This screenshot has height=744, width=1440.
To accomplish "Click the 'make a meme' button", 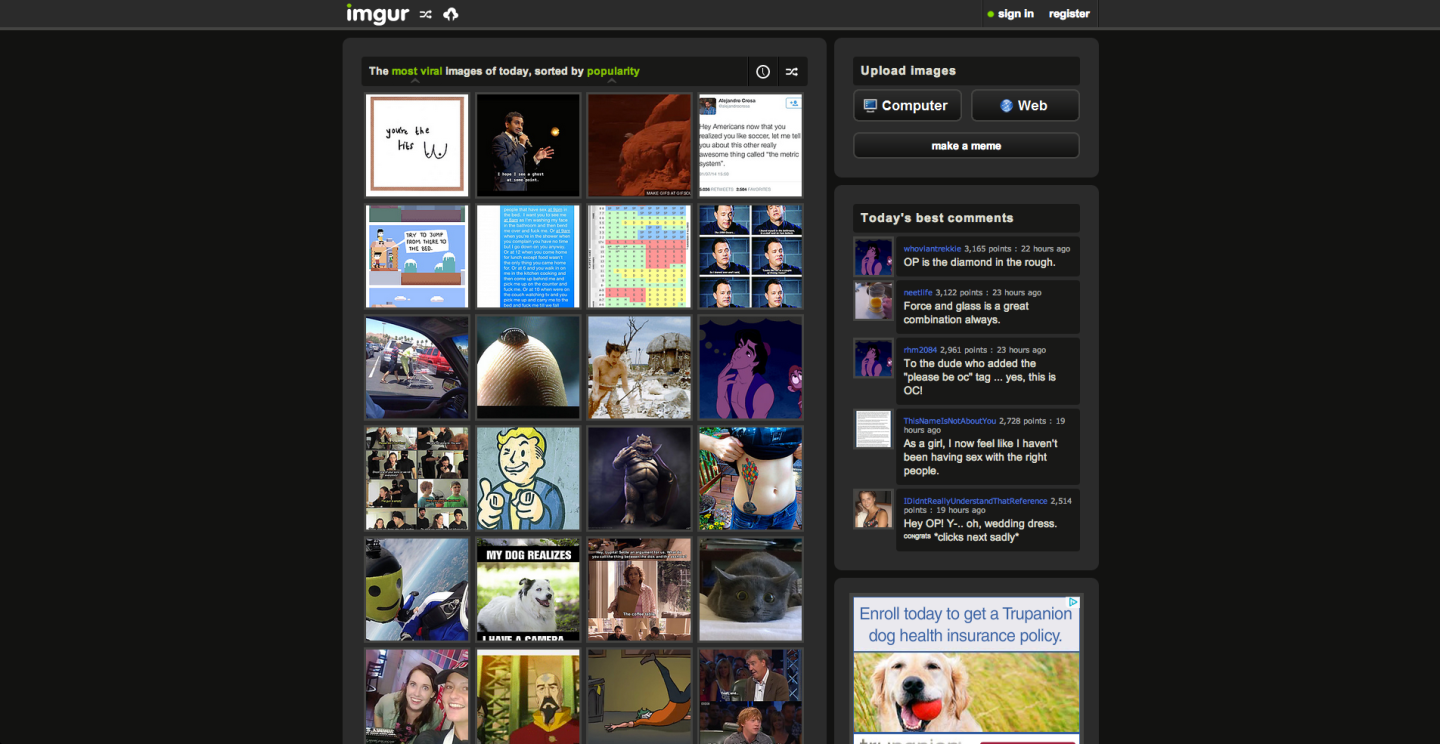I will (x=965, y=145).
